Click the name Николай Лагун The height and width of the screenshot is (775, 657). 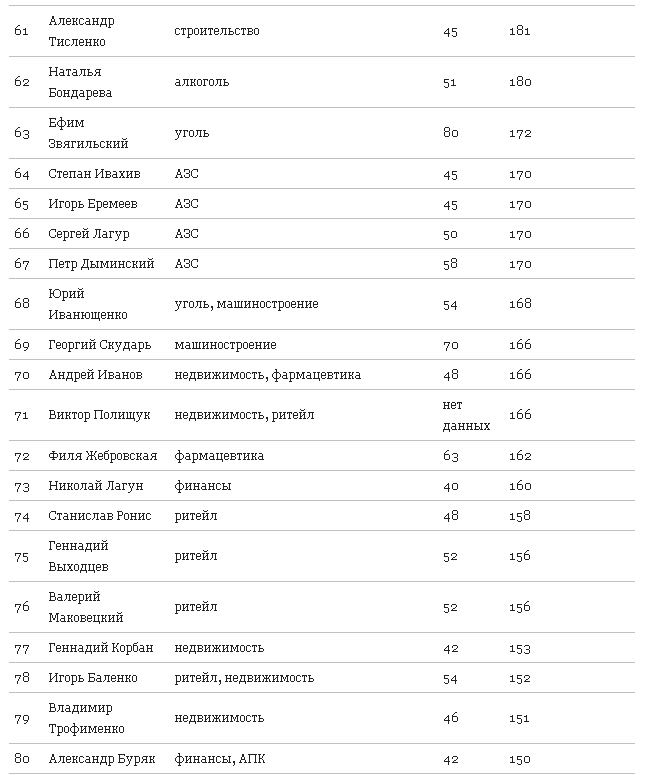pyautogui.click(x=96, y=486)
